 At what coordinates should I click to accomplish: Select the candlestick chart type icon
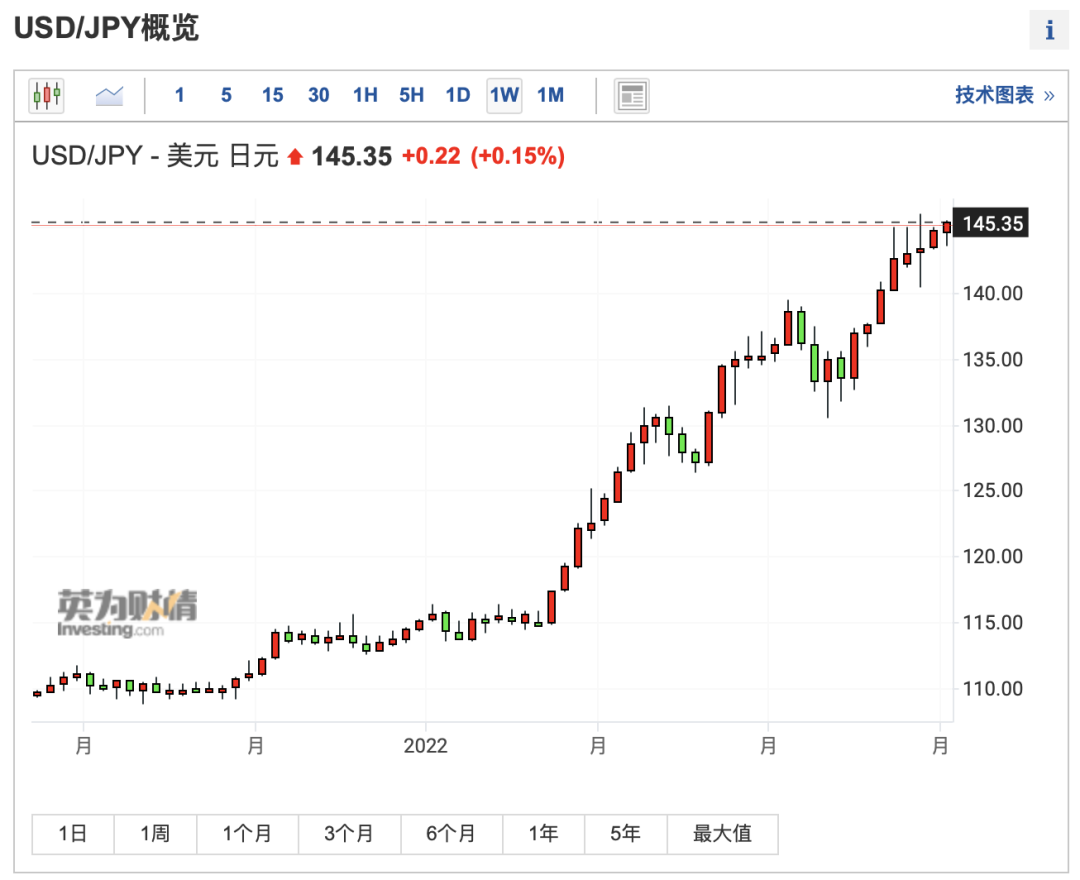coord(46,95)
